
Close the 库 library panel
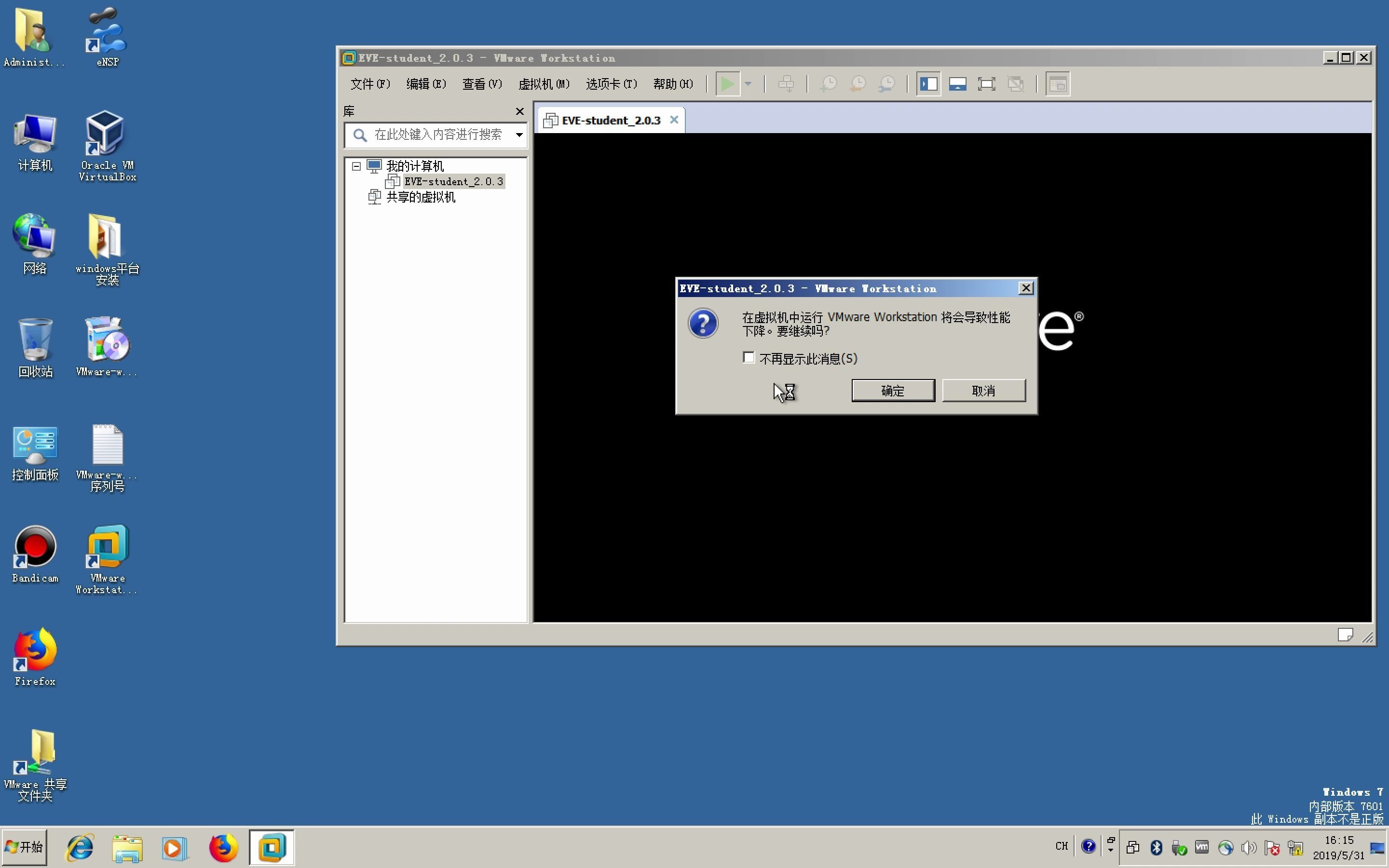click(519, 111)
